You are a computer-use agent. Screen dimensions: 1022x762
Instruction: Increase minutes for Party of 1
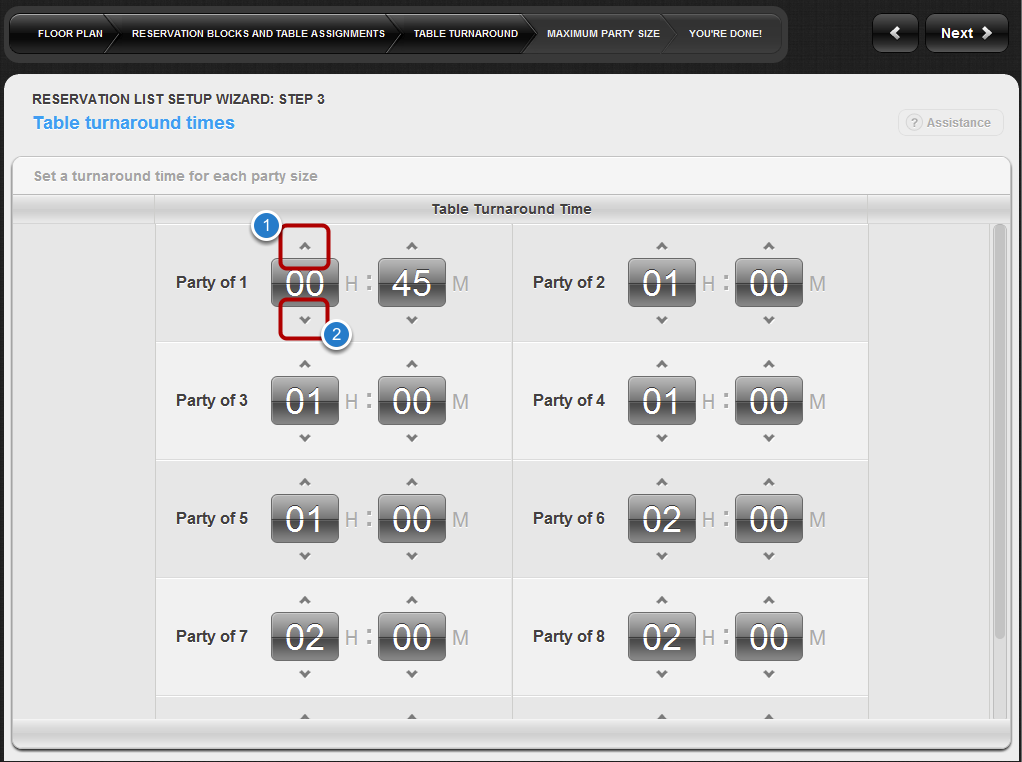(412, 247)
